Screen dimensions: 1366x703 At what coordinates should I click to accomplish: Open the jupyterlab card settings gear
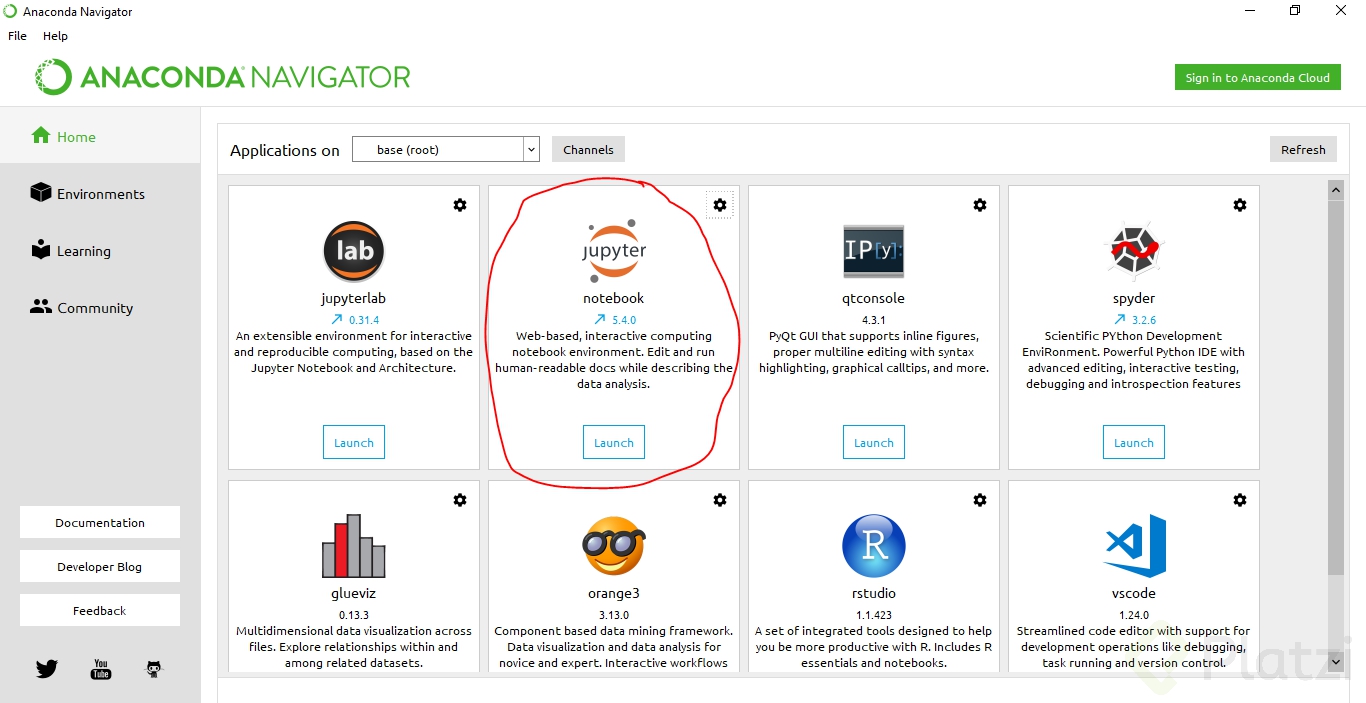click(x=460, y=205)
